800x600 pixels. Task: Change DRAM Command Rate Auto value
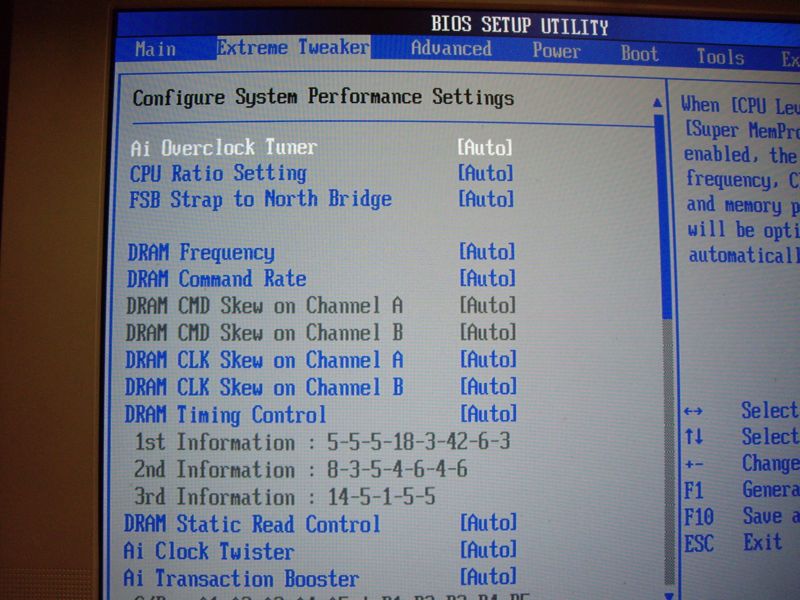(487, 279)
